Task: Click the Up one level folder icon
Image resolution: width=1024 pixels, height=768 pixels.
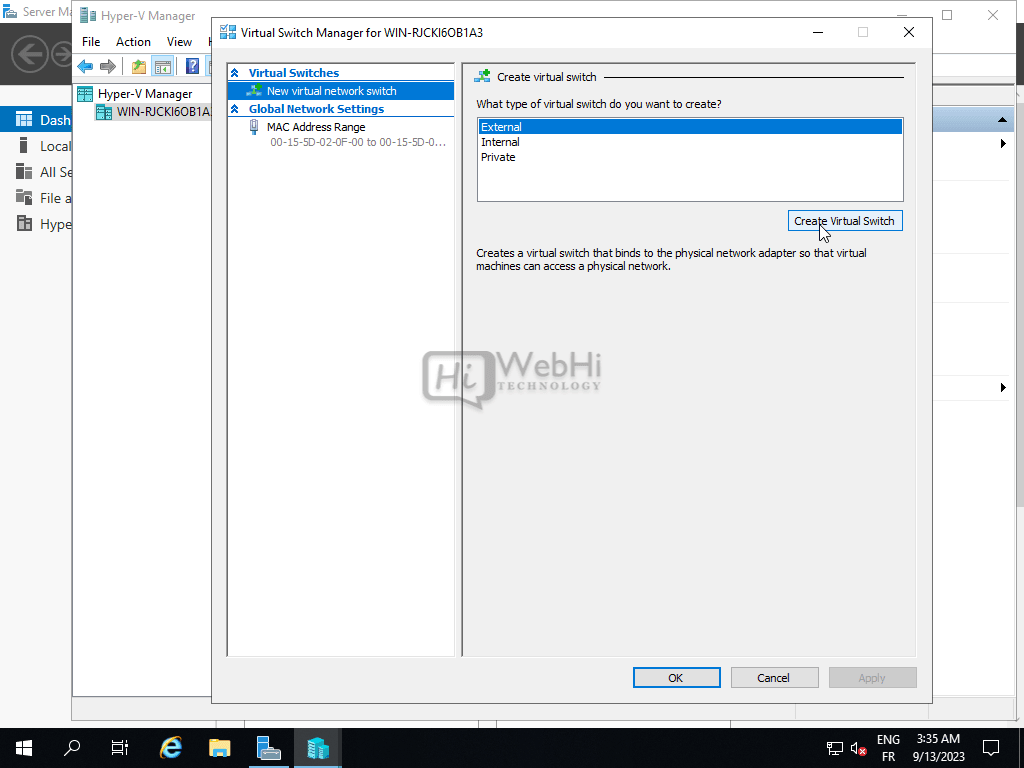Action: pyautogui.click(x=139, y=67)
